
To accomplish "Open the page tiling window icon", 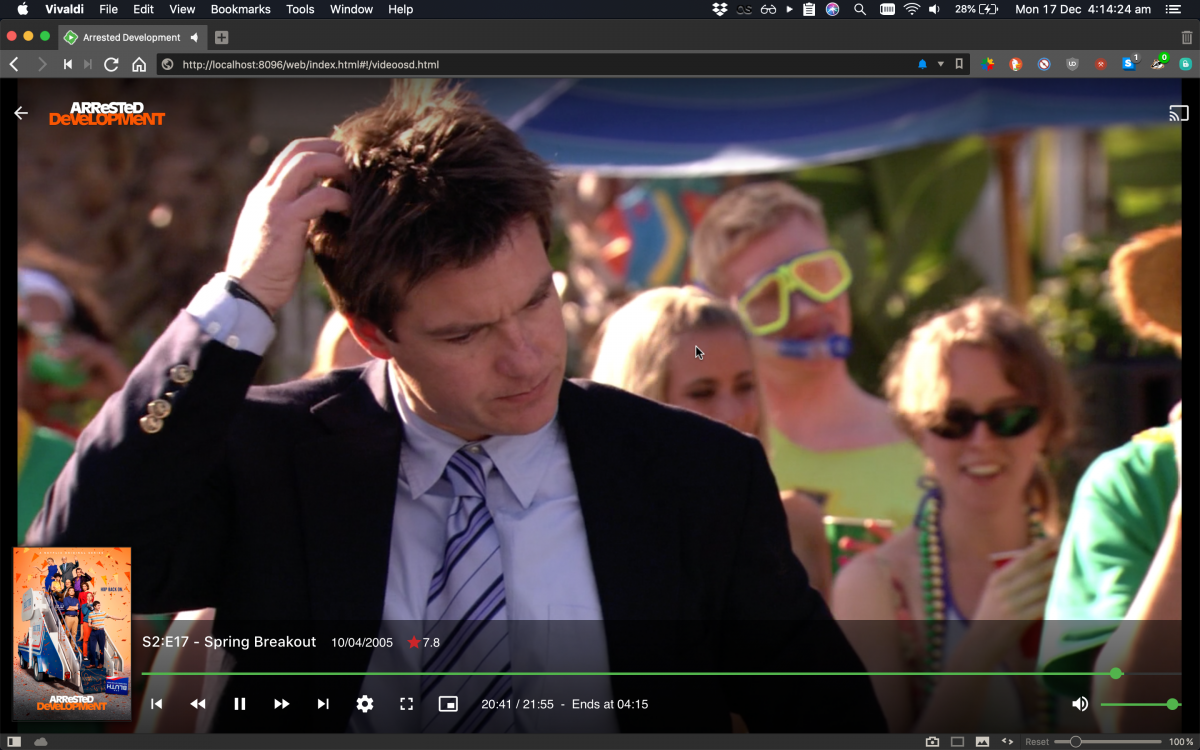I will [x=957, y=742].
